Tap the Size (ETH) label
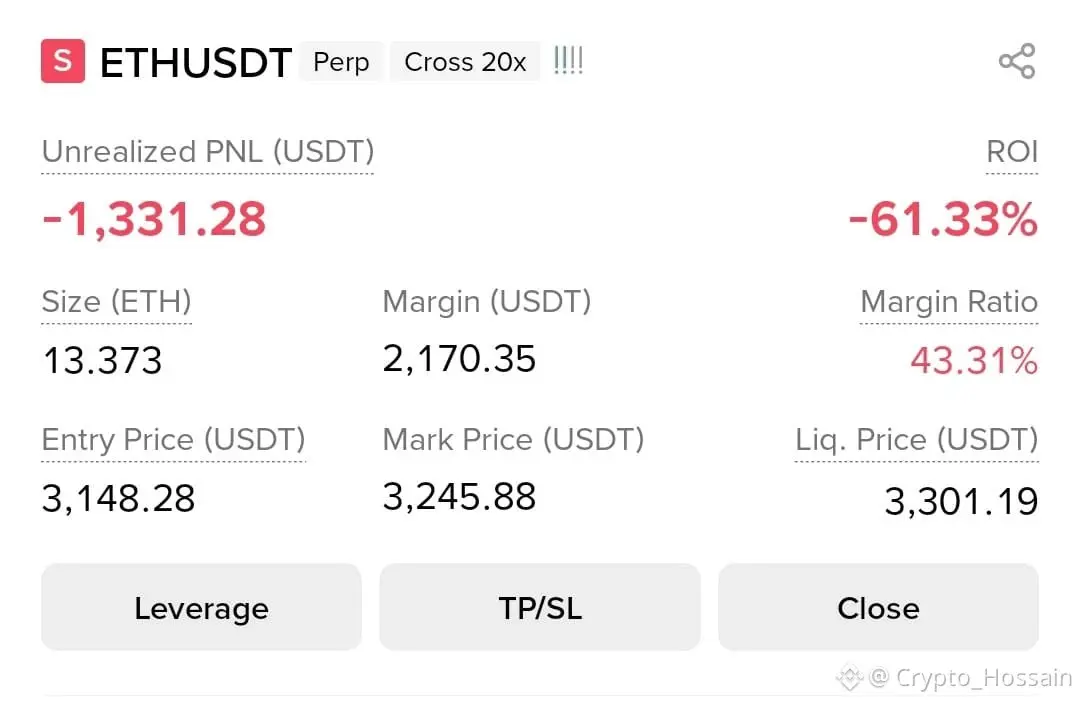This screenshot has height=702, width=1080. (116, 301)
